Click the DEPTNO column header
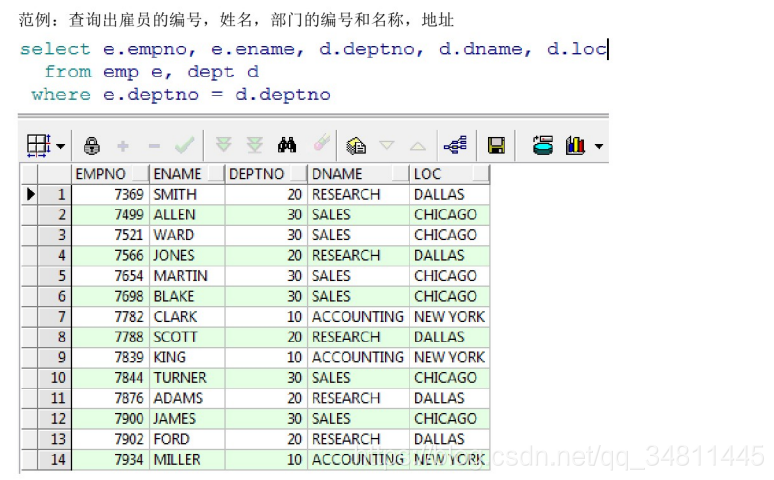774x480 pixels. point(267,174)
